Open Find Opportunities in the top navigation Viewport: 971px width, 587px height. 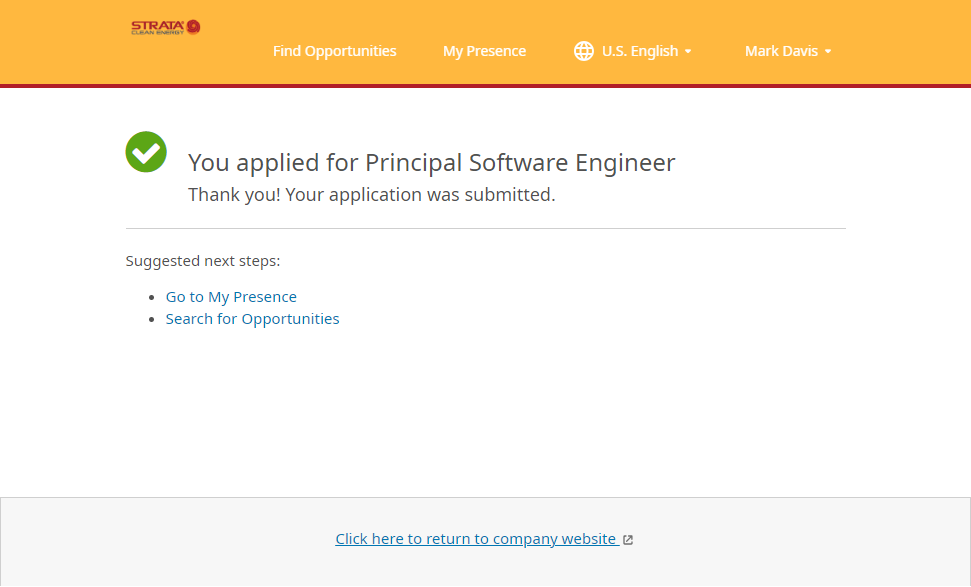(x=334, y=51)
